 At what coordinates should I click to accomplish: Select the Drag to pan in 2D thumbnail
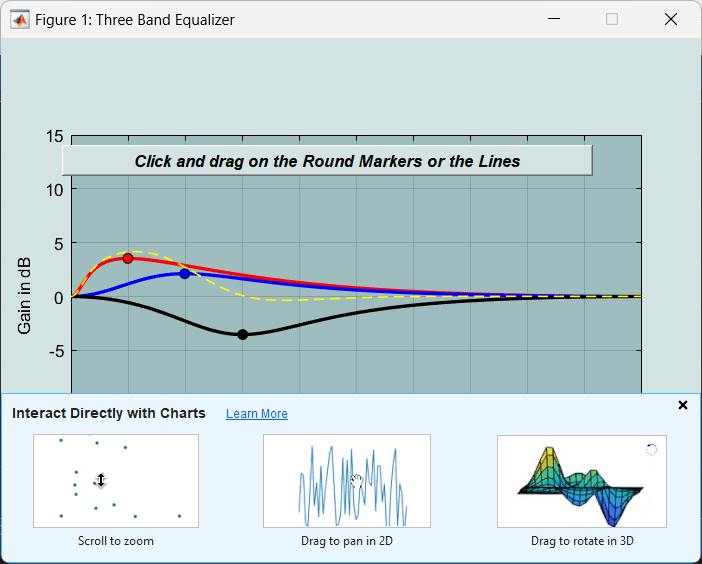coord(347,481)
